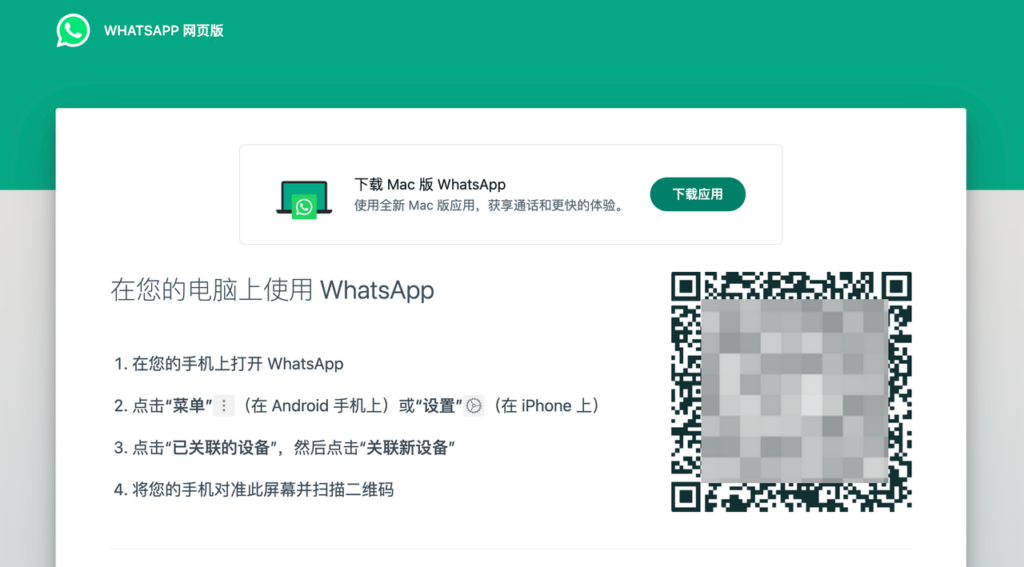Click the WHATSAPP 网页版 header title
The height and width of the screenshot is (567, 1024).
164,31
